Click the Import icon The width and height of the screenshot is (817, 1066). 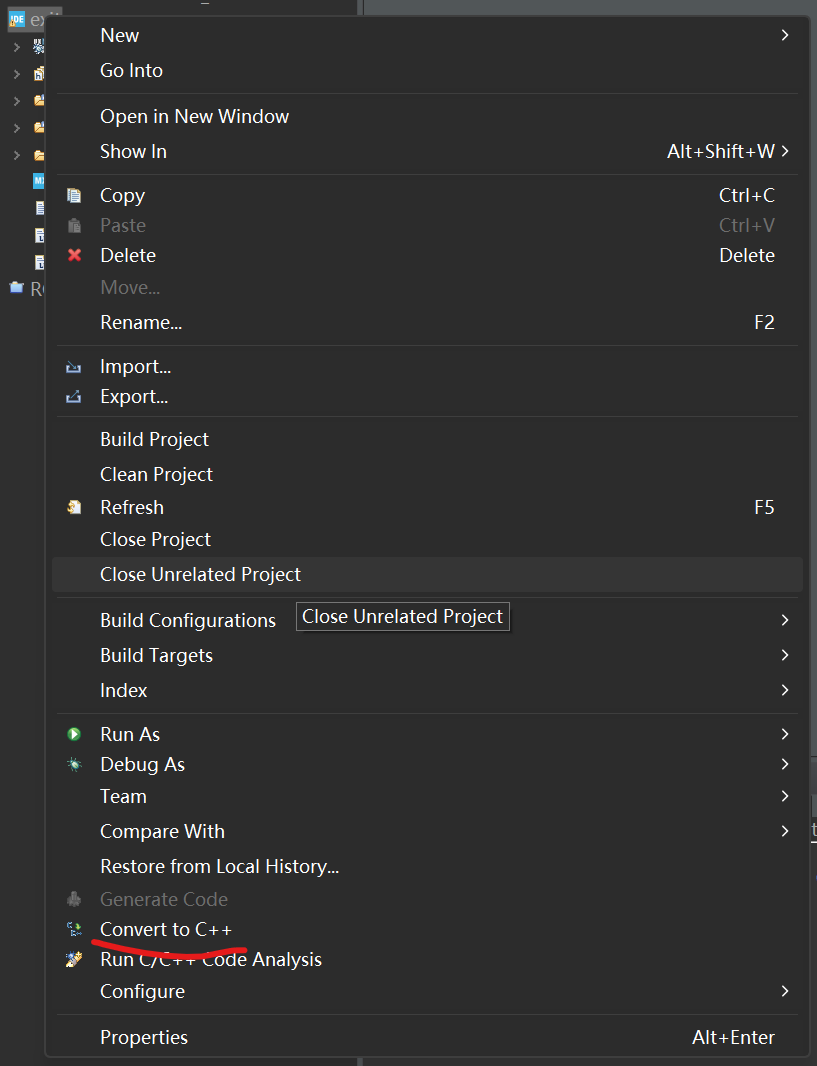[74, 367]
